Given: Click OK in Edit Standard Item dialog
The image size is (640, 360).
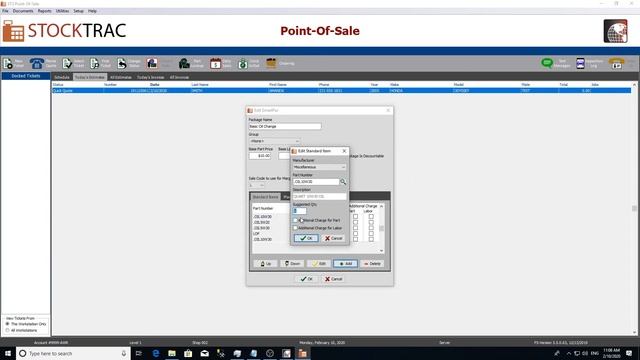Looking at the screenshot, I should pyautogui.click(x=306, y=238).
